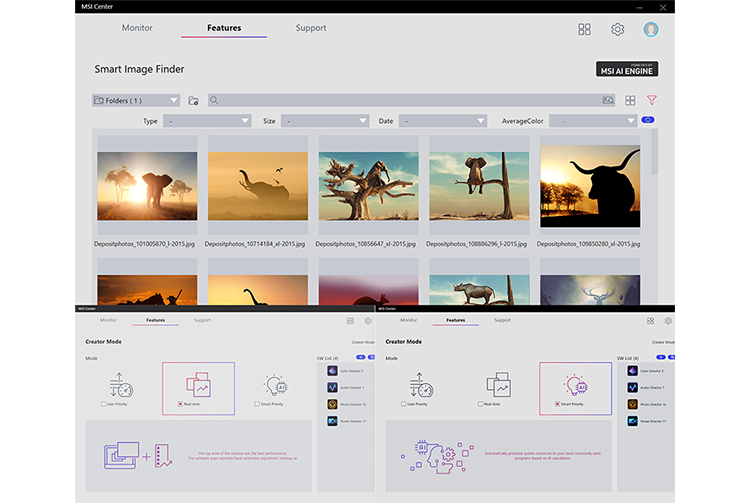Open the settings gear in Smart Image Finder window

point(618,29)
